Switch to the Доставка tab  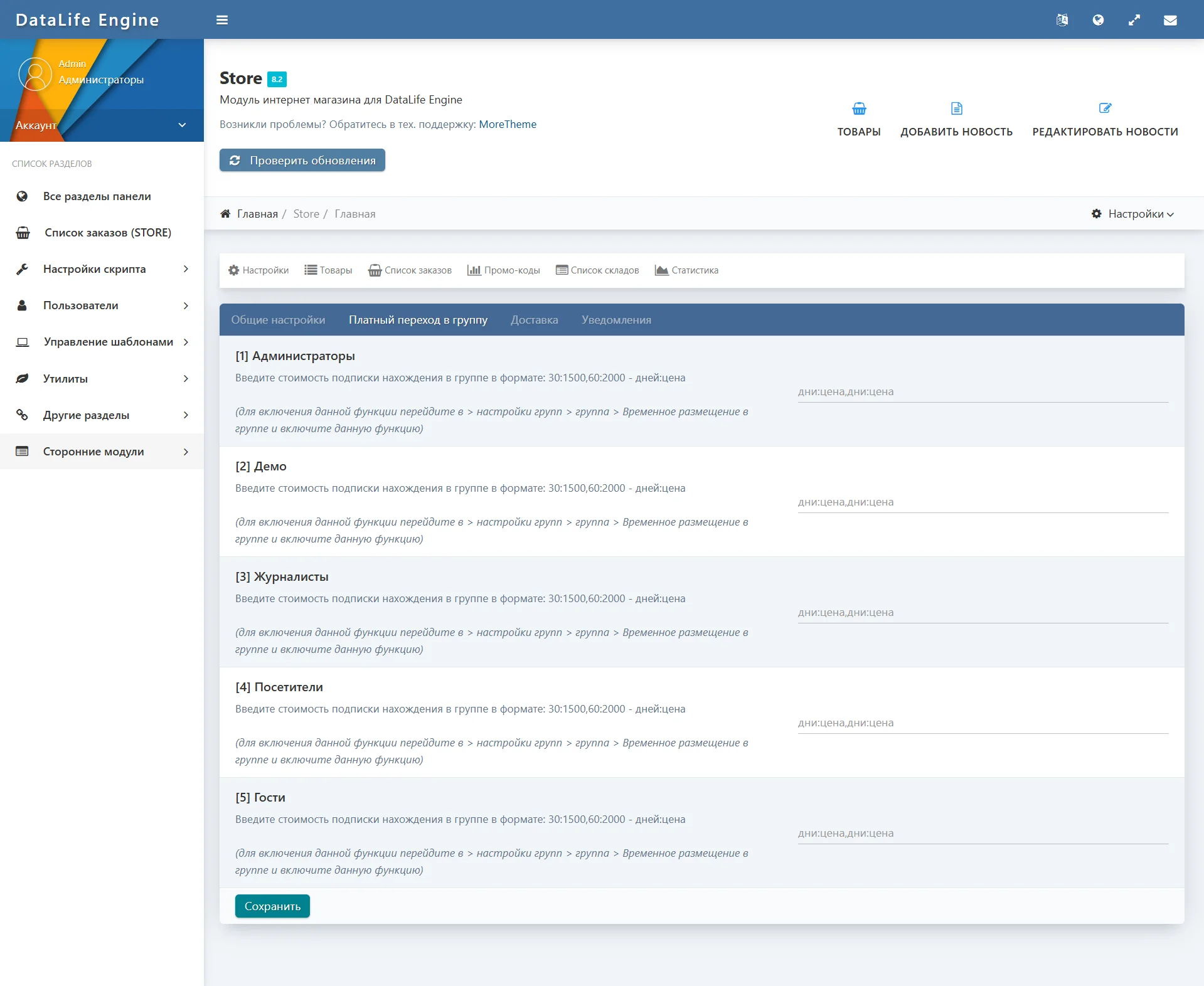tap(534, 320)
